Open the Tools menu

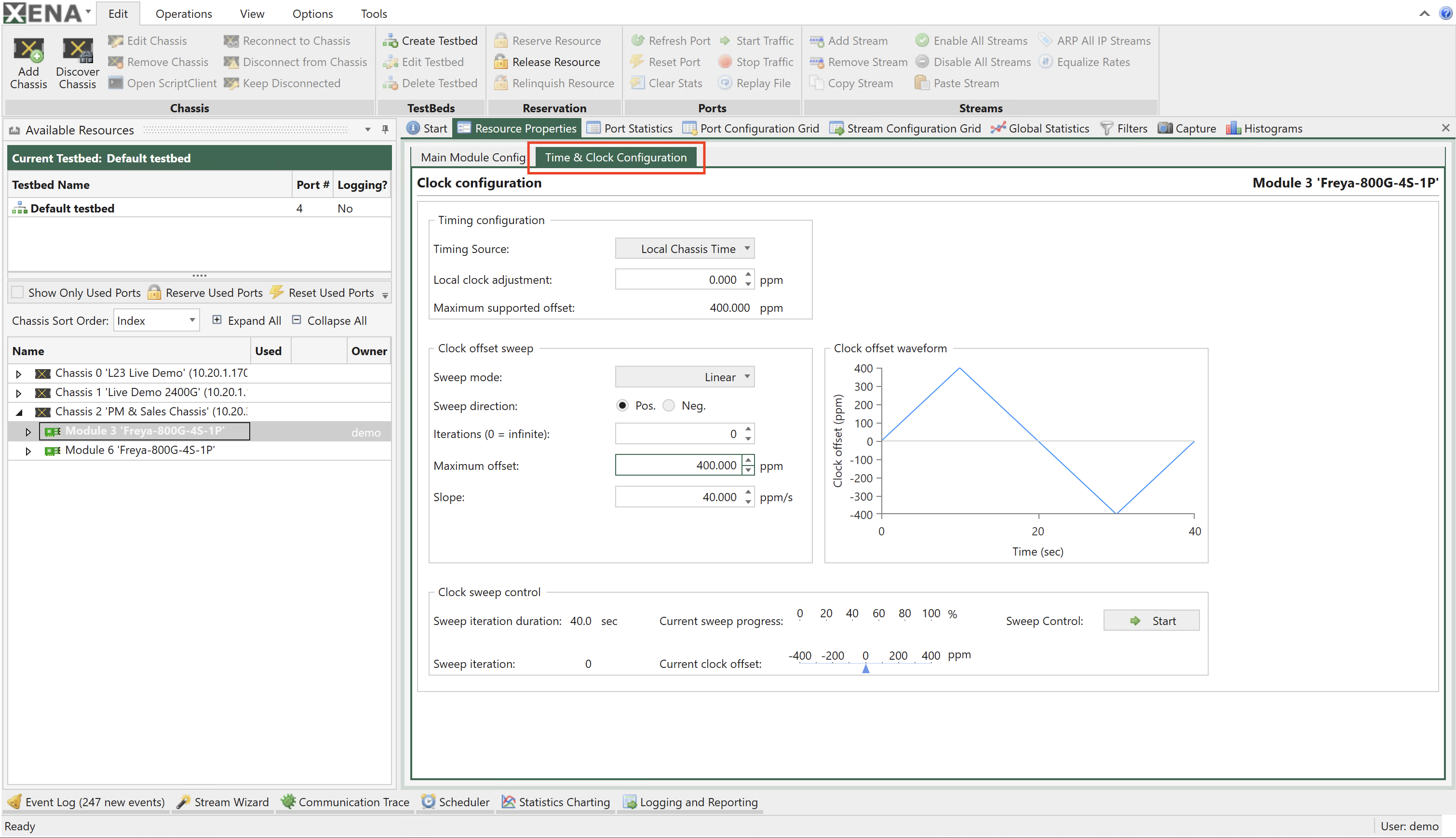point(374,13)
